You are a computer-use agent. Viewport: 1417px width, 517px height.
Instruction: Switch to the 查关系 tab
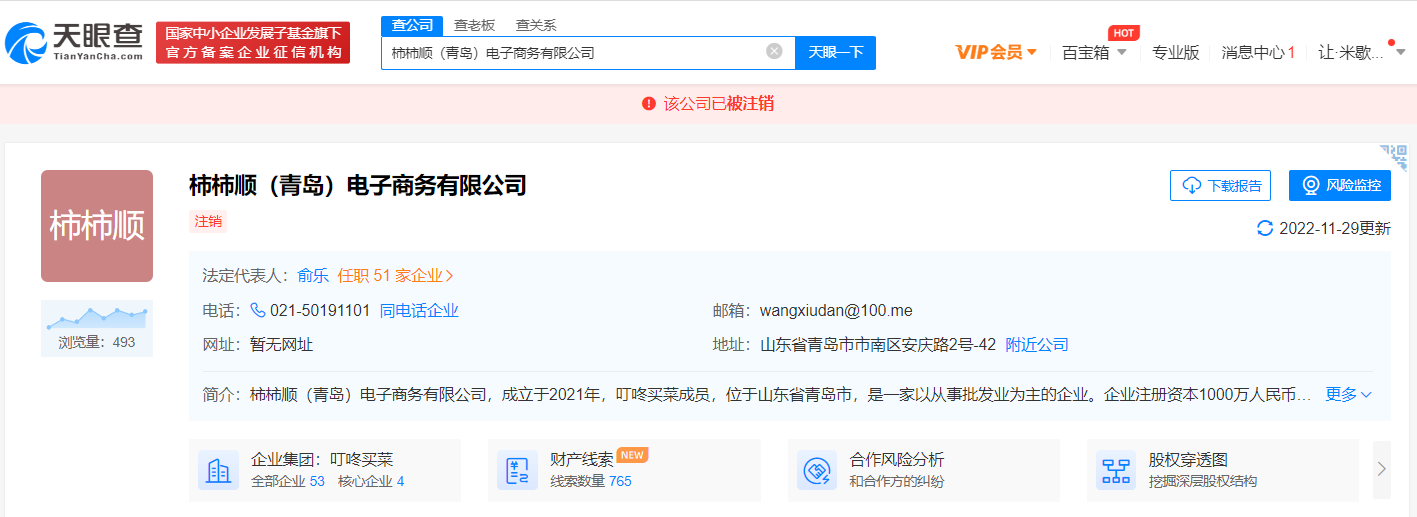(x=536, y=25)
